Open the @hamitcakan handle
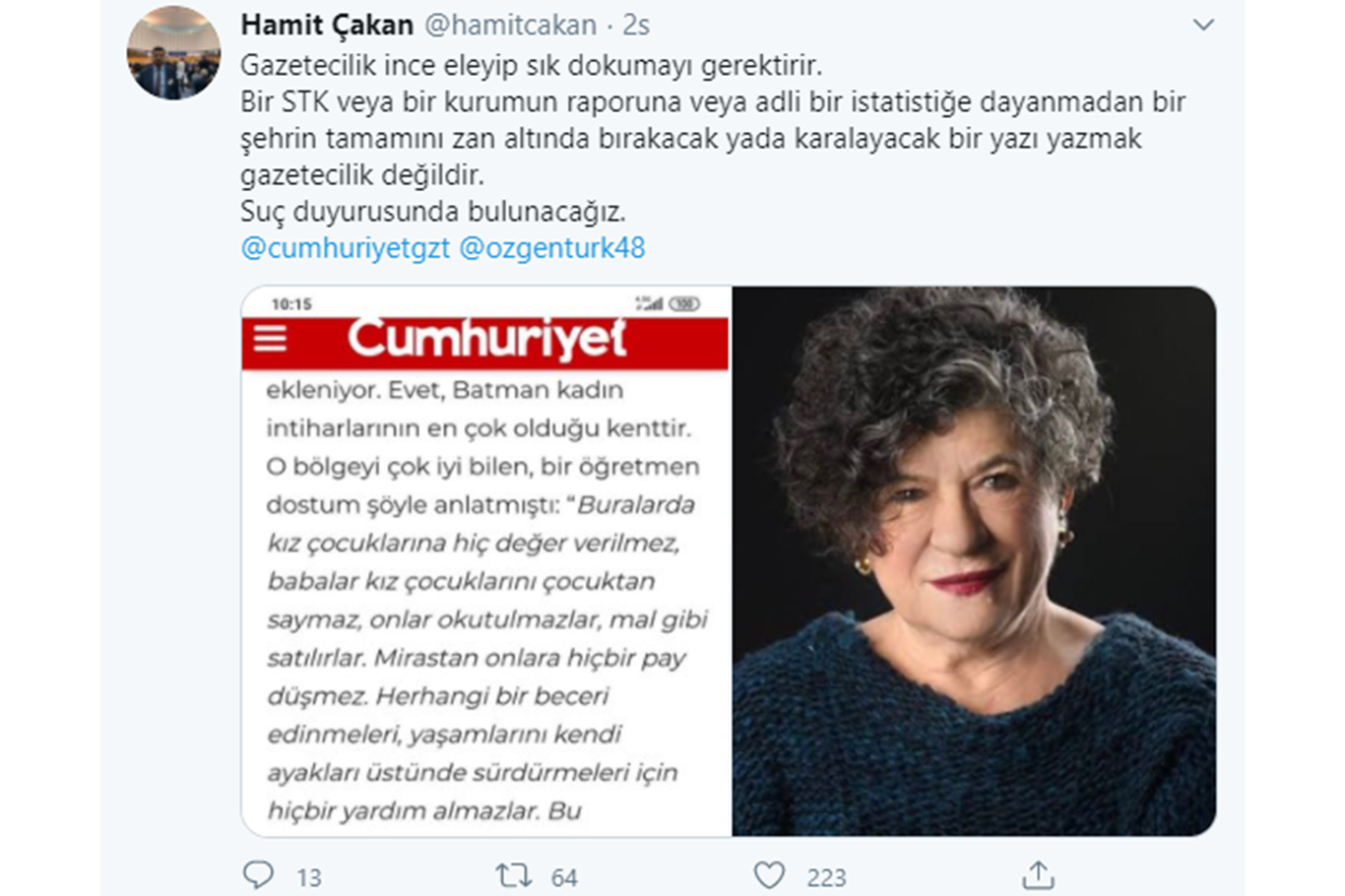Viewport: 1345px width, 896px height. (x=510, y=25)
